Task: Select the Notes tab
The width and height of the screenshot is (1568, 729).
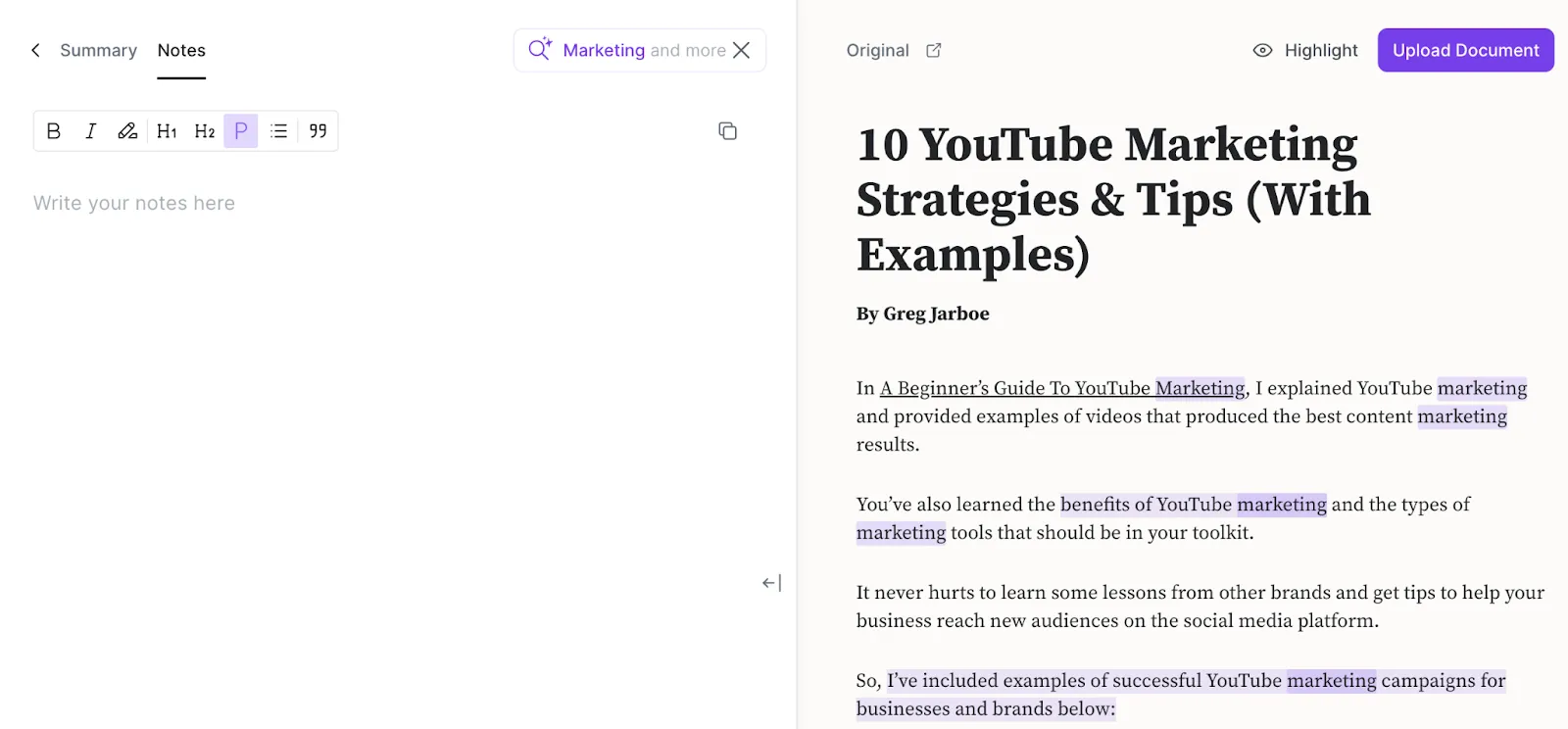Action: [181, 50]
